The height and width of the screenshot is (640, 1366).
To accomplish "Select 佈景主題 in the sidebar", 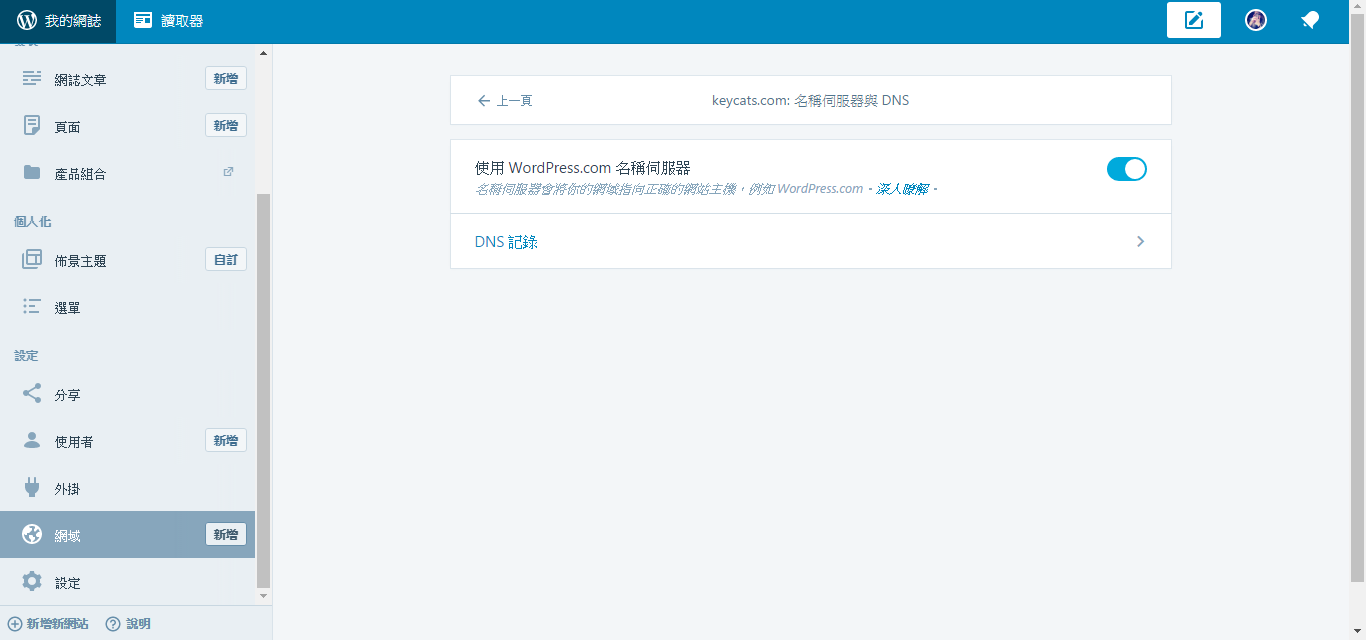I will pyautogui.click(x=80, y=261).
